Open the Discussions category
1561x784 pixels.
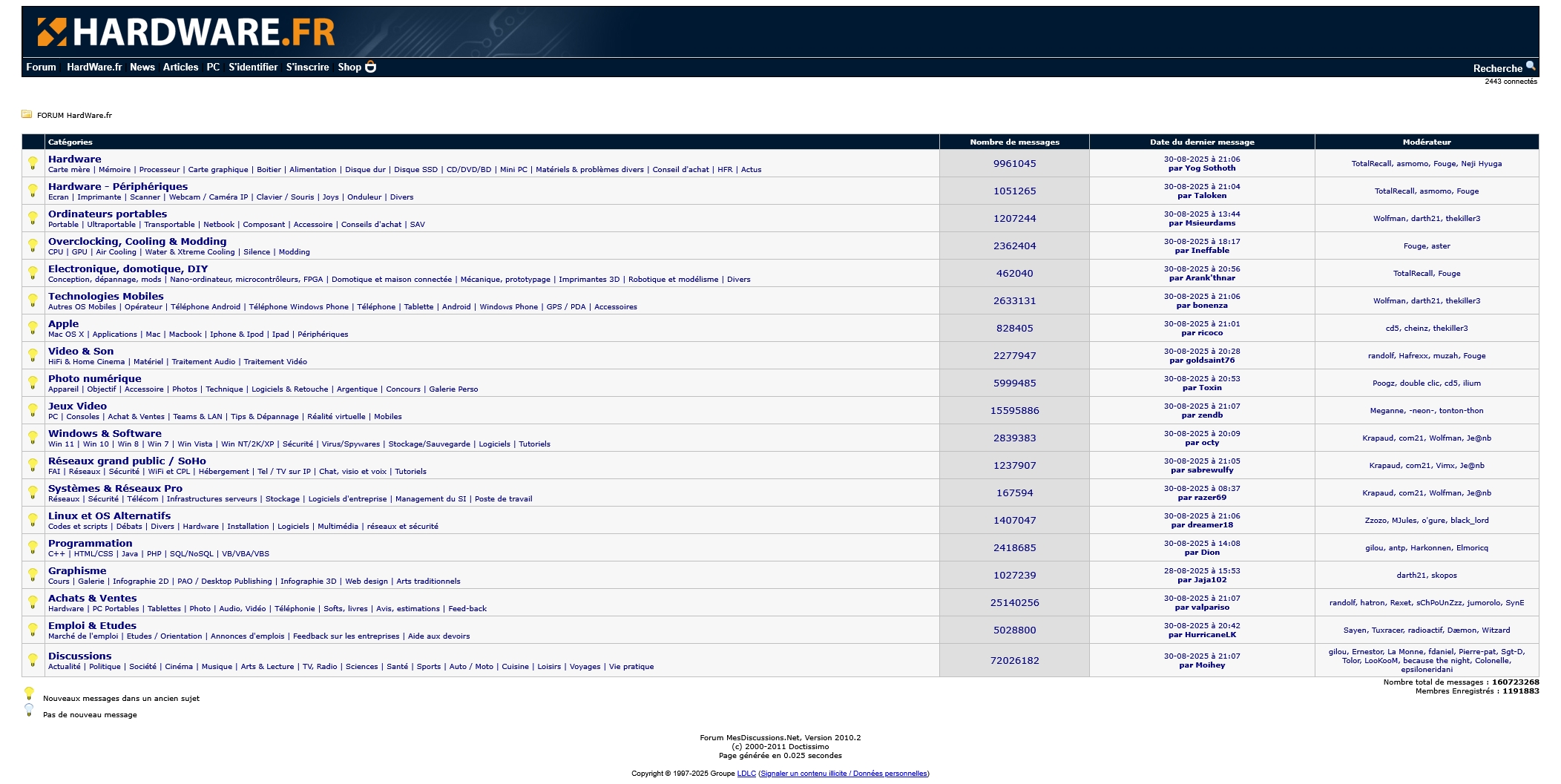pyautogui.click(x=80, y=656)
